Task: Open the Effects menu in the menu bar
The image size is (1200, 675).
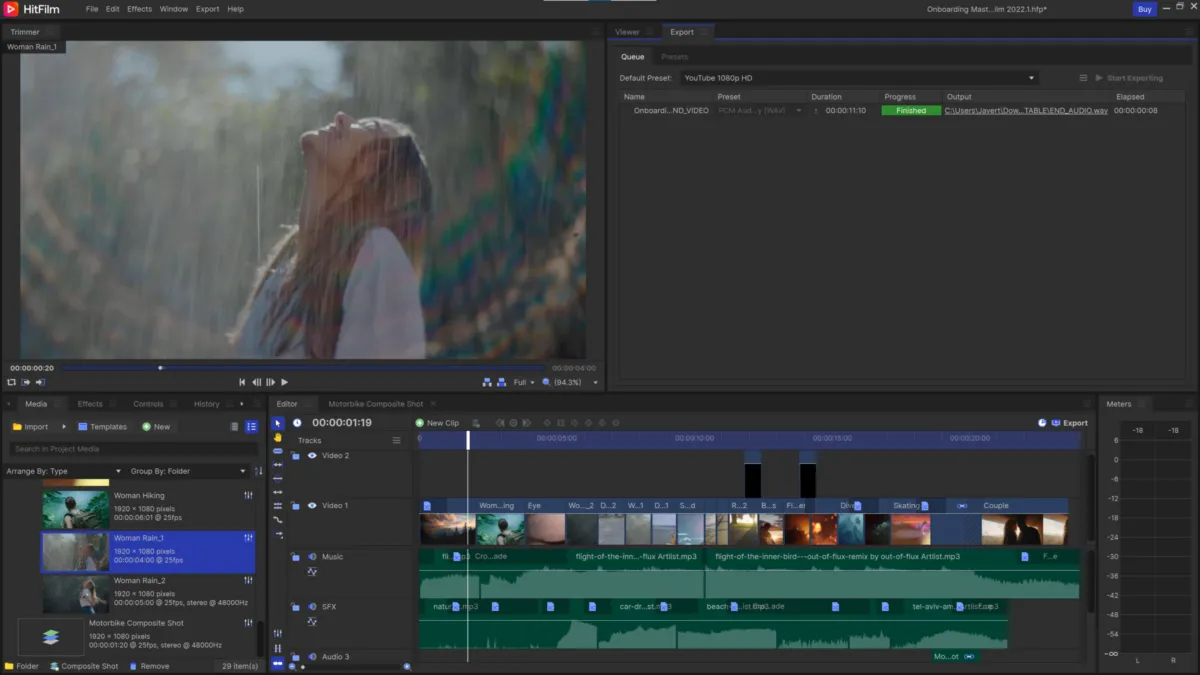Action: pyautogui.click(x=139, y=9)
